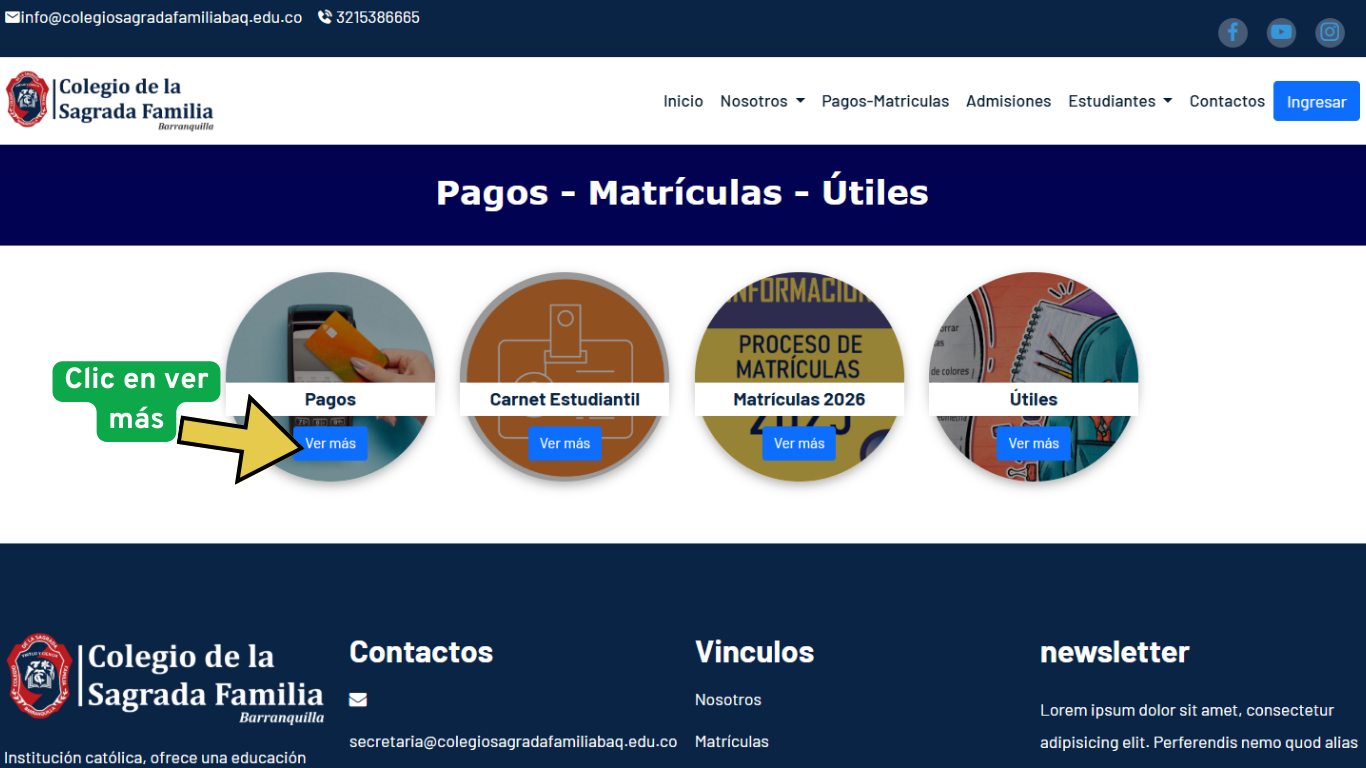The image size is (1366, 768).
Task: Click the footer school crest logo
Action: (39, 676)
